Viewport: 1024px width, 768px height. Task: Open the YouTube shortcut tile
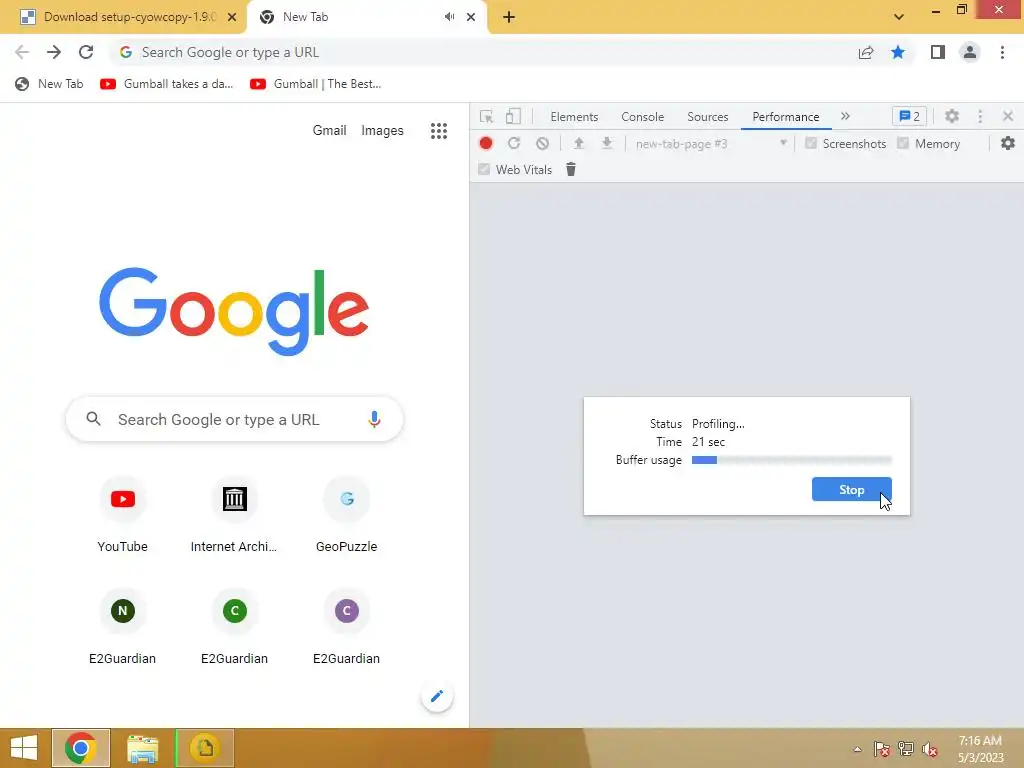123,516
